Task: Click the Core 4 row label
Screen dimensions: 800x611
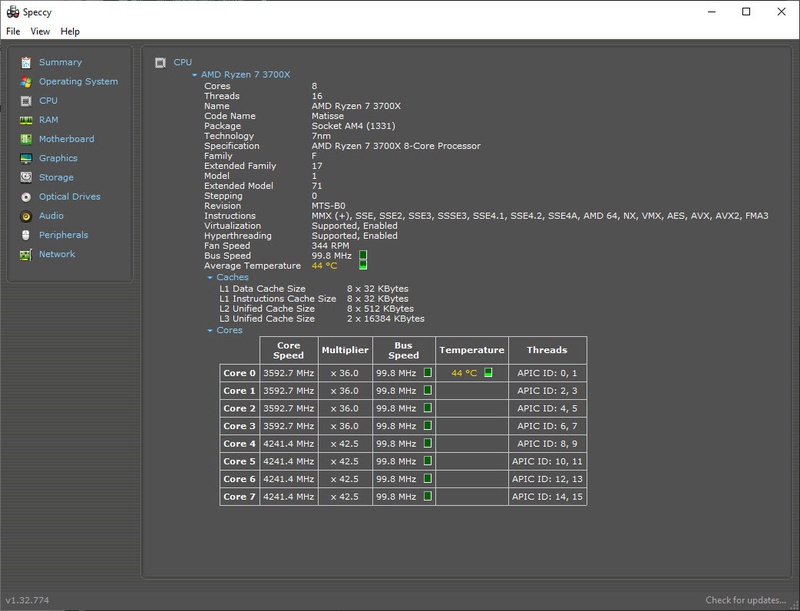Action: tap(239, 444)
